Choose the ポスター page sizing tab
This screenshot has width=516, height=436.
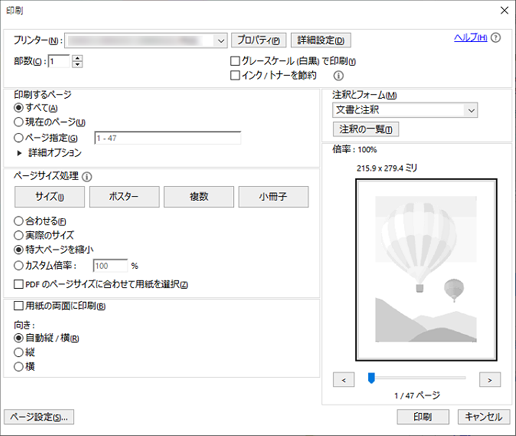(x=124, y=197)
